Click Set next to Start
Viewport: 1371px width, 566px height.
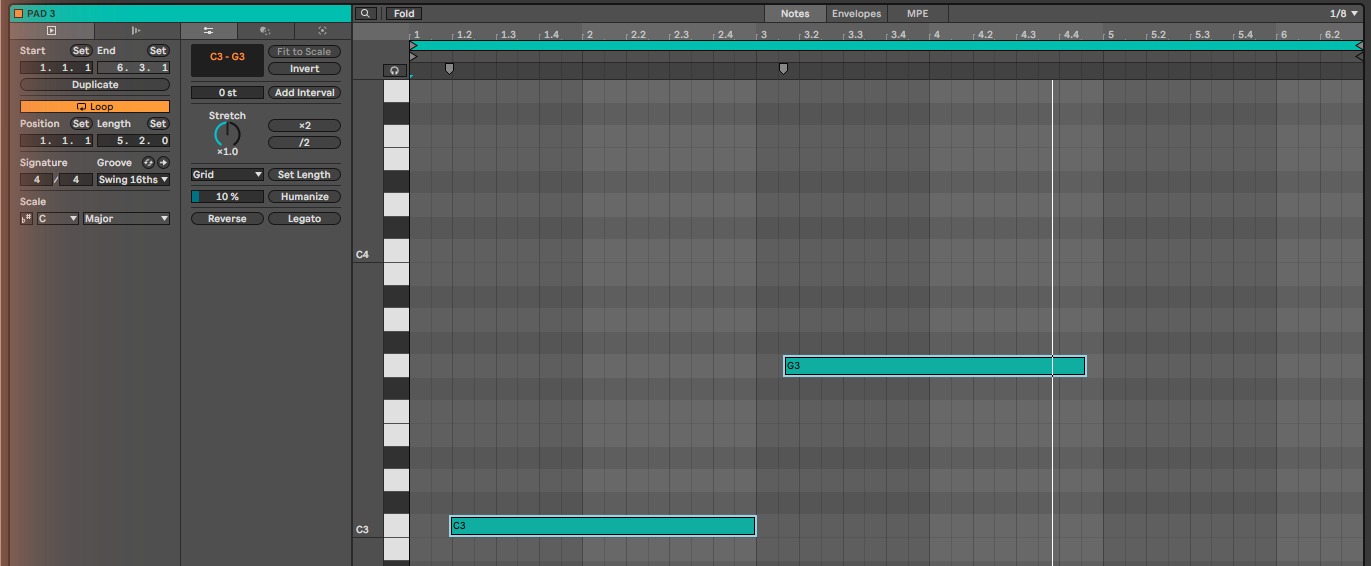81,50
